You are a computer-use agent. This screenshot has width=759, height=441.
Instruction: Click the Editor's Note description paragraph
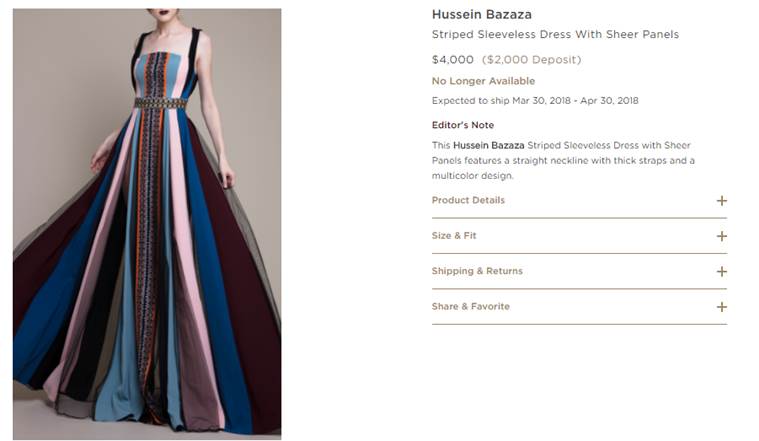click(x=563, y=160)
